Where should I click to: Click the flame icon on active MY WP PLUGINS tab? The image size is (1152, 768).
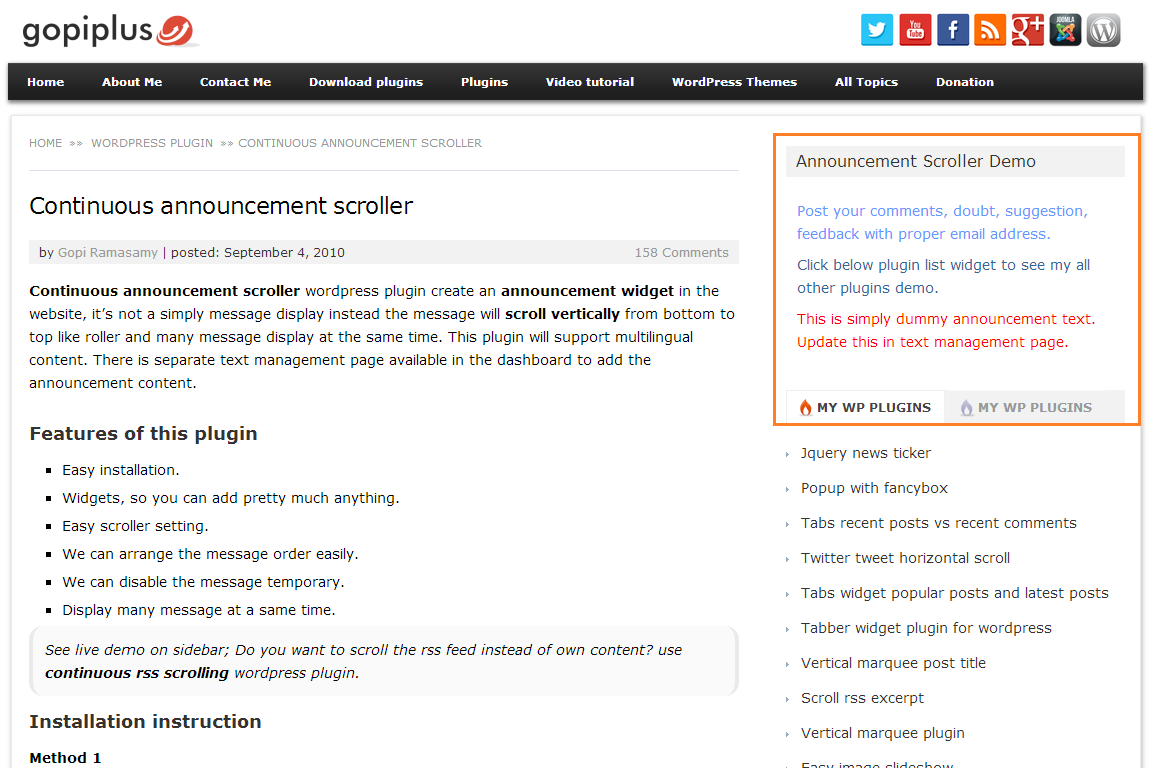805,408
